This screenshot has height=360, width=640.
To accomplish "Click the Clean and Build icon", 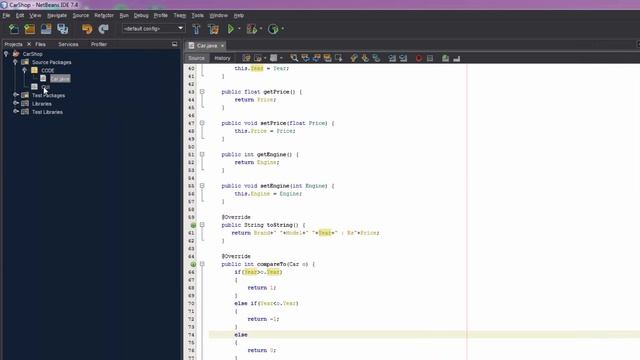I will [213, 29].
